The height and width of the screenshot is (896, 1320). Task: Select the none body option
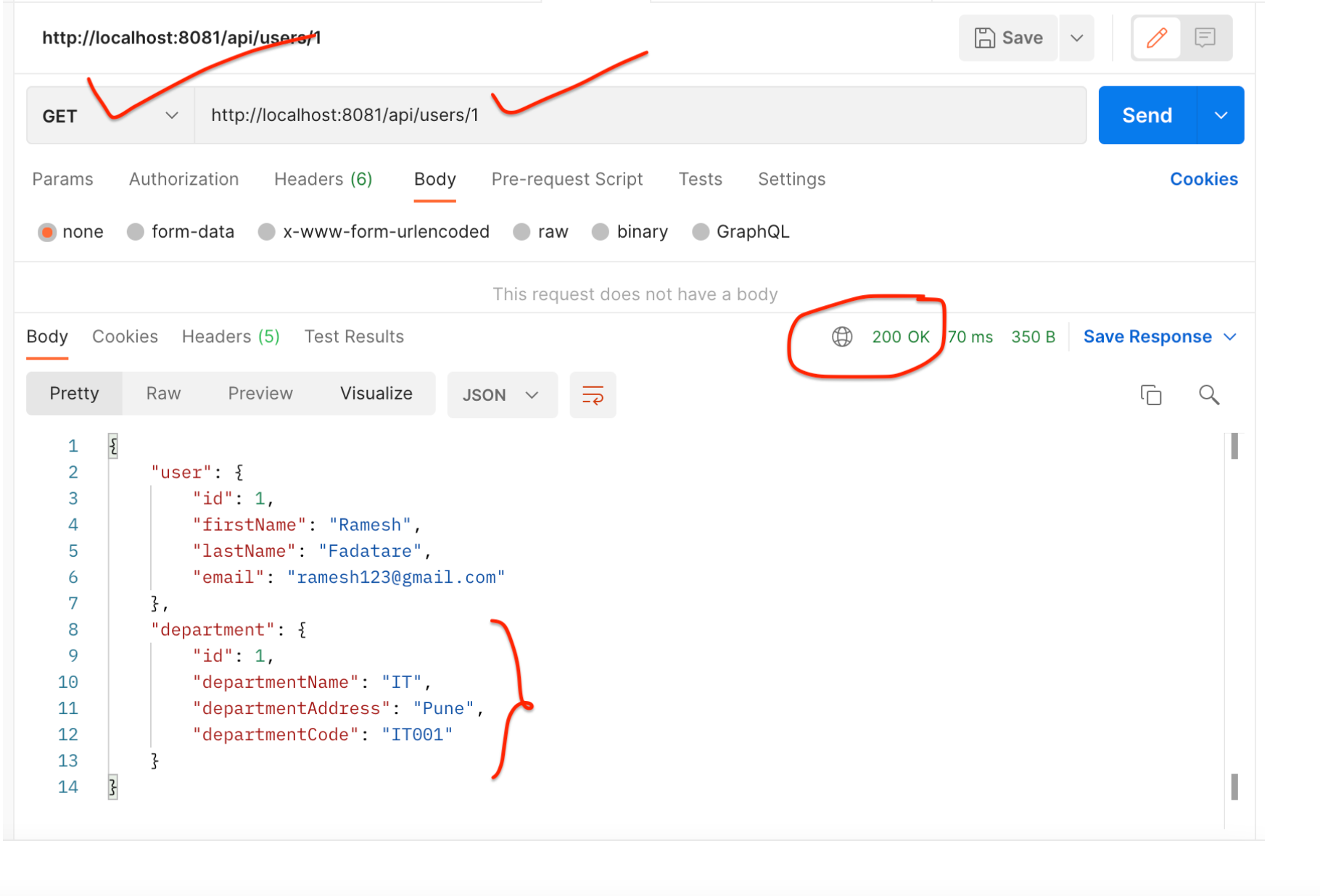coord(47,232)
